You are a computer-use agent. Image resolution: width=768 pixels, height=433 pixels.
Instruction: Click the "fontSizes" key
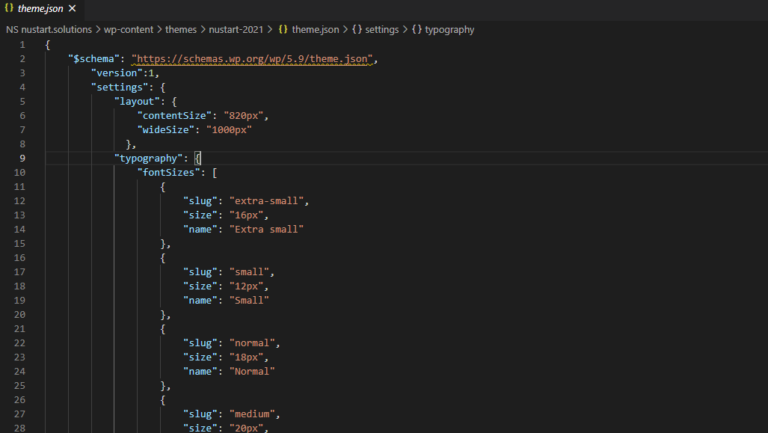point(168,172)
